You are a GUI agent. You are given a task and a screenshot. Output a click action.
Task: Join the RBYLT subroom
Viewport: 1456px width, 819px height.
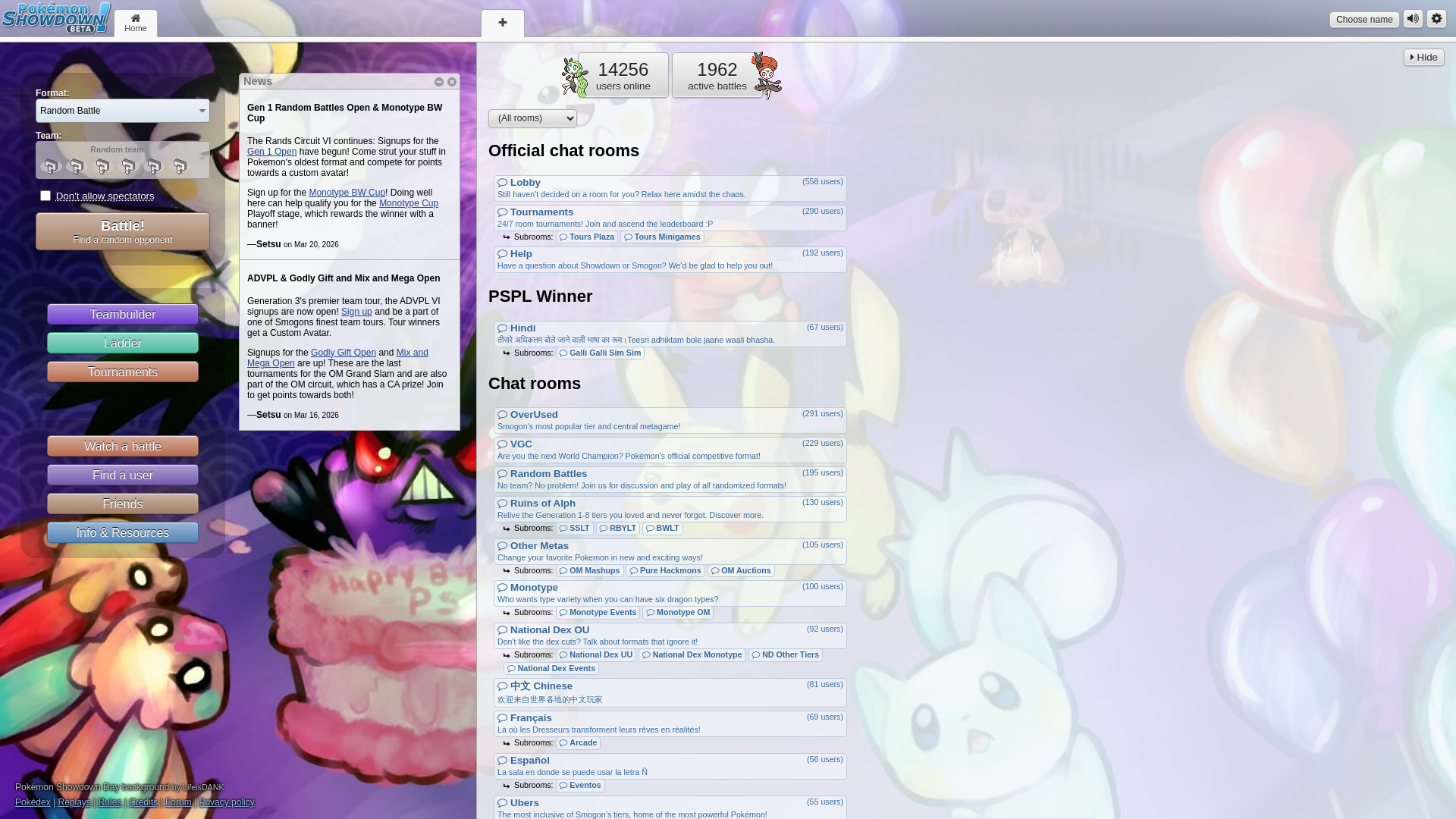click(618, 529)
